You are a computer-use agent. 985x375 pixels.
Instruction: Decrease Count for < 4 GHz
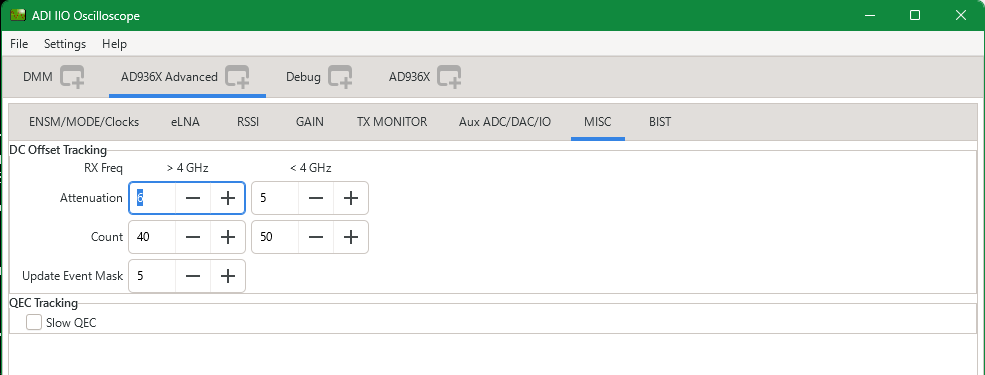(x=316, y=237)
